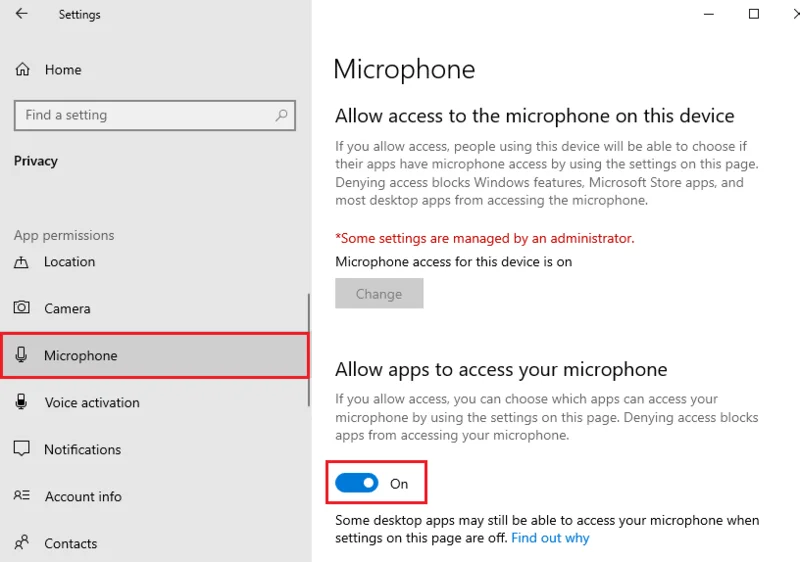Click the Contacts icon in sidebar
Screen dimensions: 800x562
click(x=21, y=543)
